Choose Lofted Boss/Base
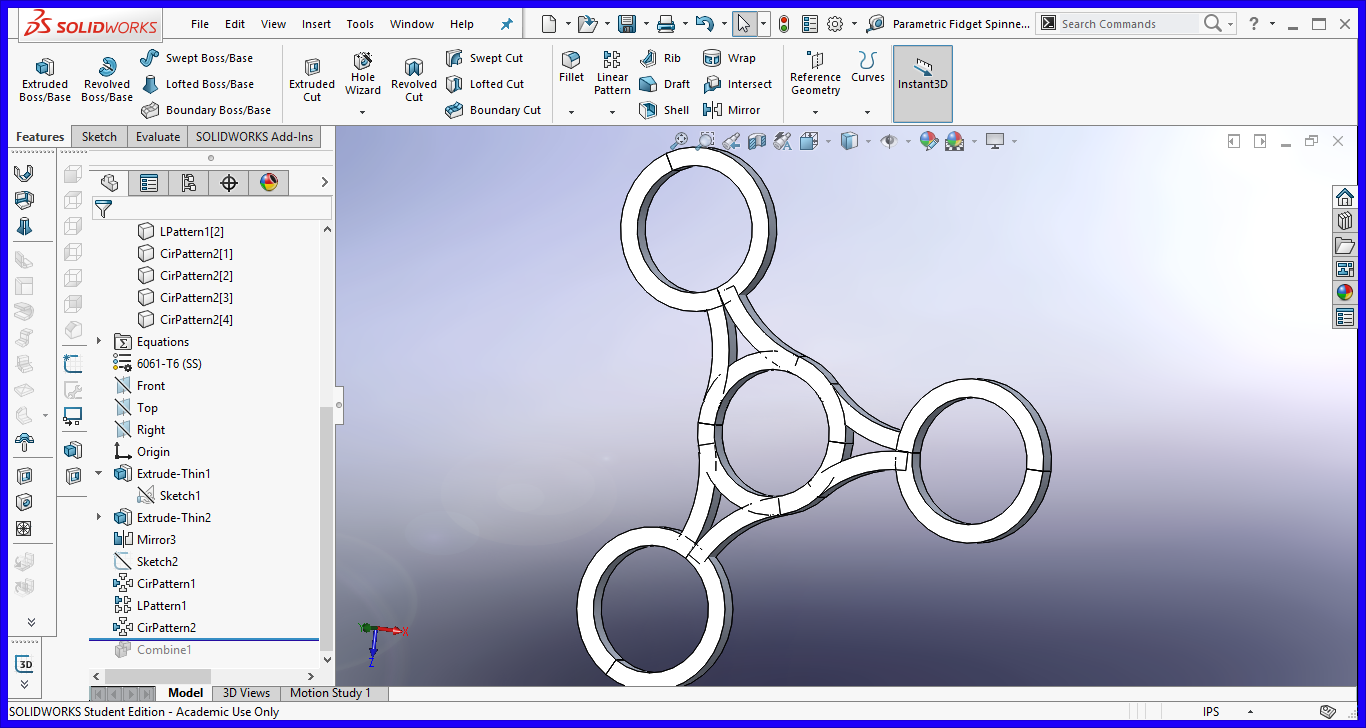Image resolution: width=1366 pixels, height=728 pixels. [x=197, y=84]
